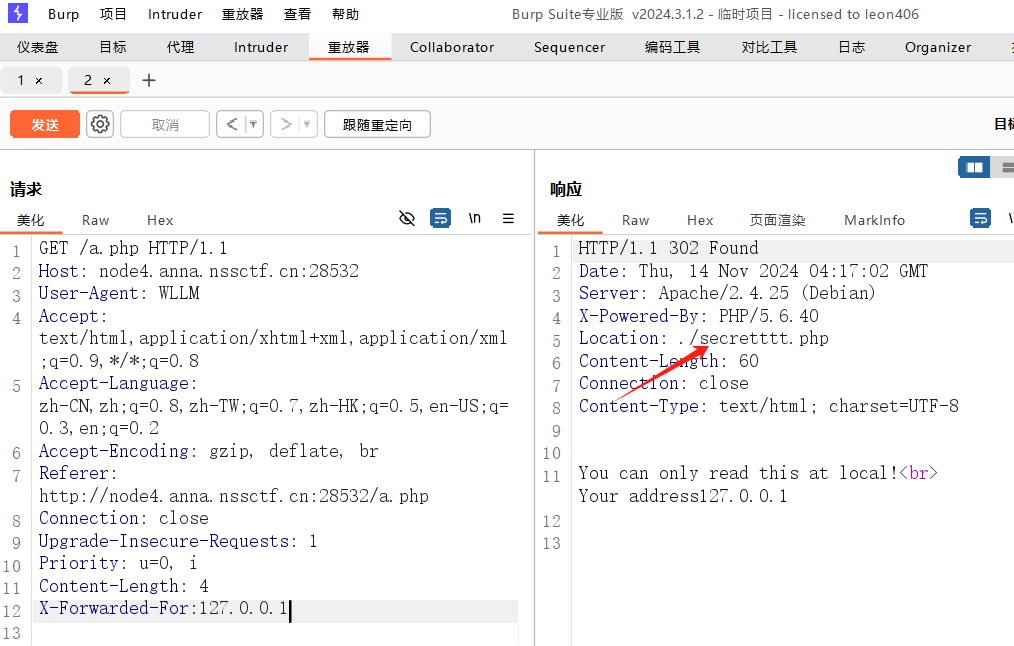The height and width of the screenshot is (646, 1014).
Task: Select repeater request tab 2
Action: point(88,80)
